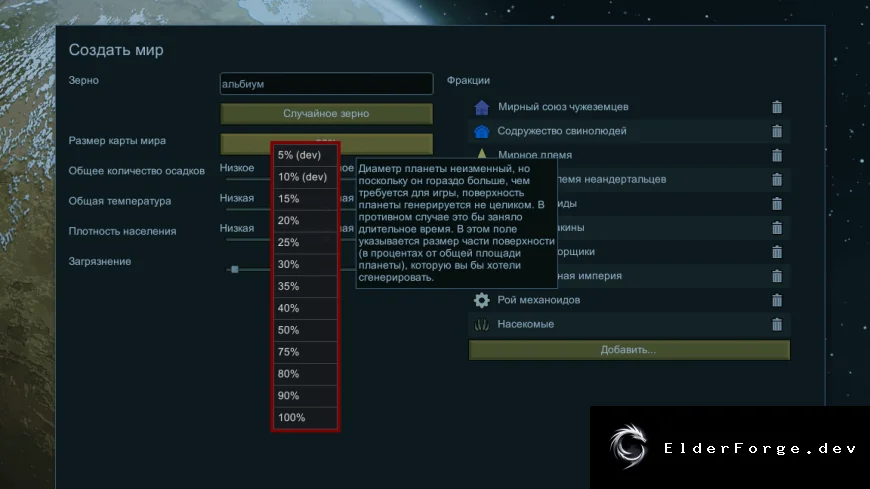Screen dimensions: 870x489
Task: Remove the Содружество свинолюдей faction via trash
Action: coord(777,131)
